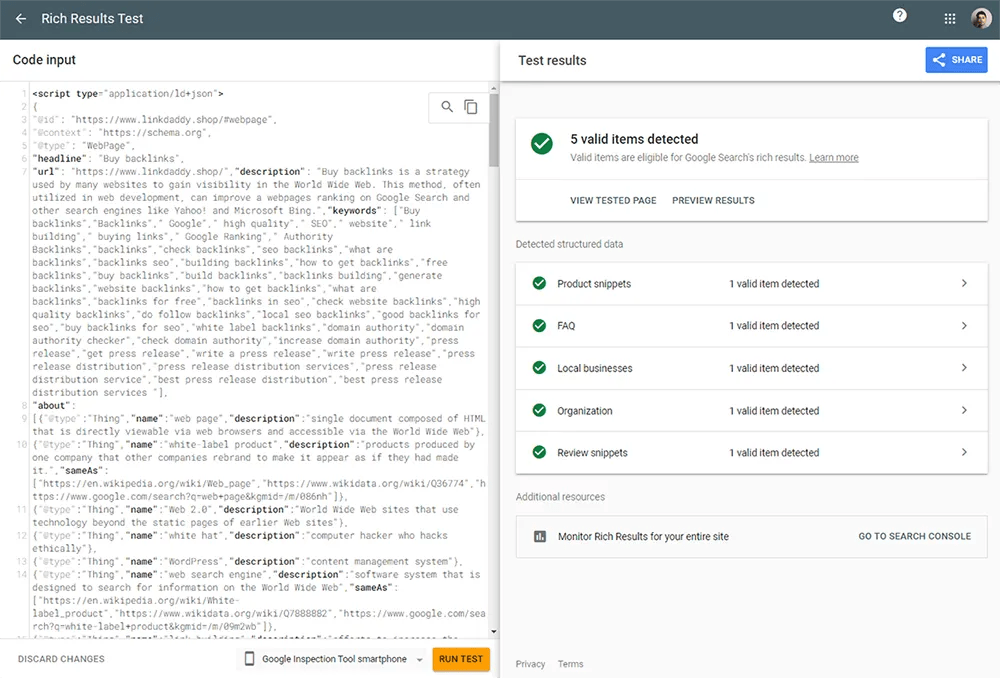Click the "Detected structured data" label
Image resolution: width=1000 pixels, height=678 pixels.
tap(569, 244)
